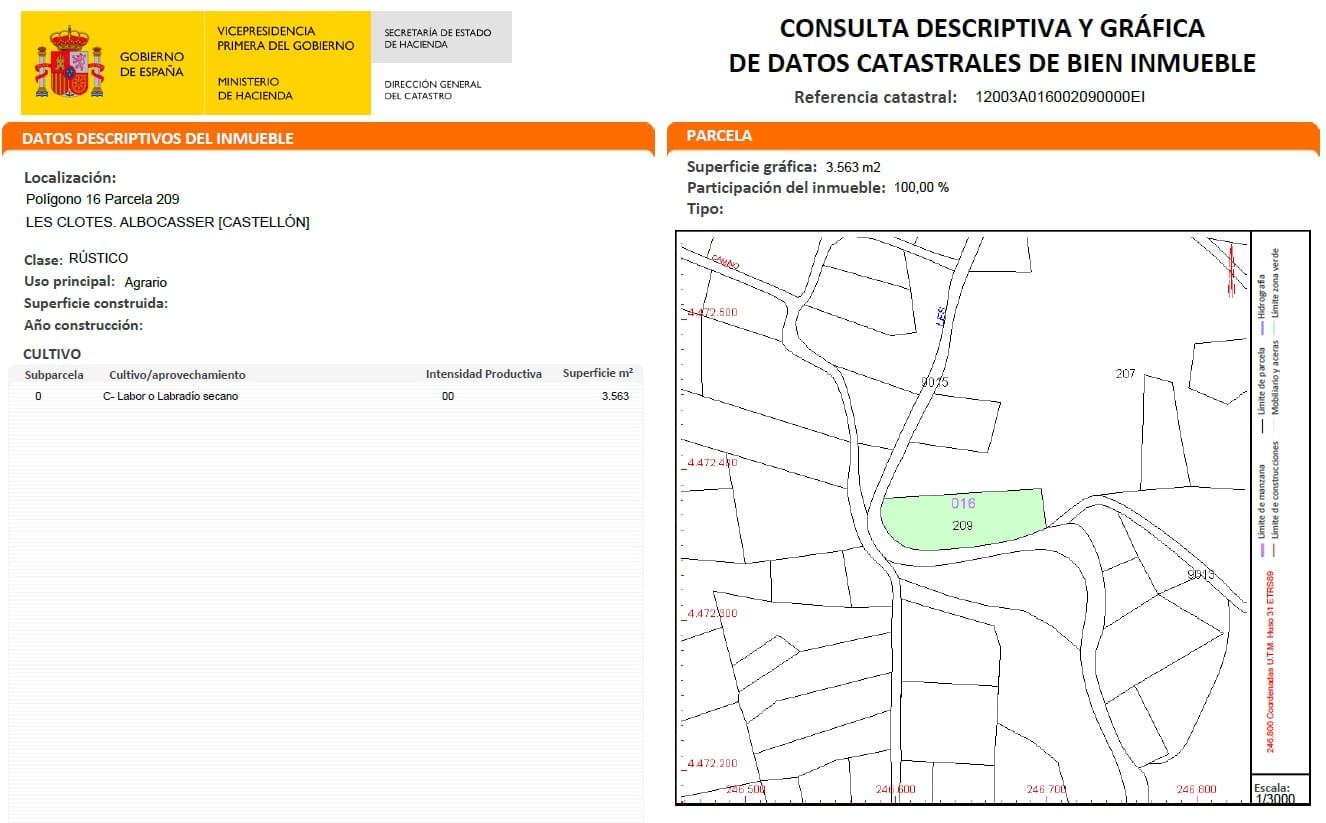Image resolution: width=1326 pixels, height=823 pixels.
Task: Click the Superficie m² column header
Action: pyautogui.click(x=597, y=374)
